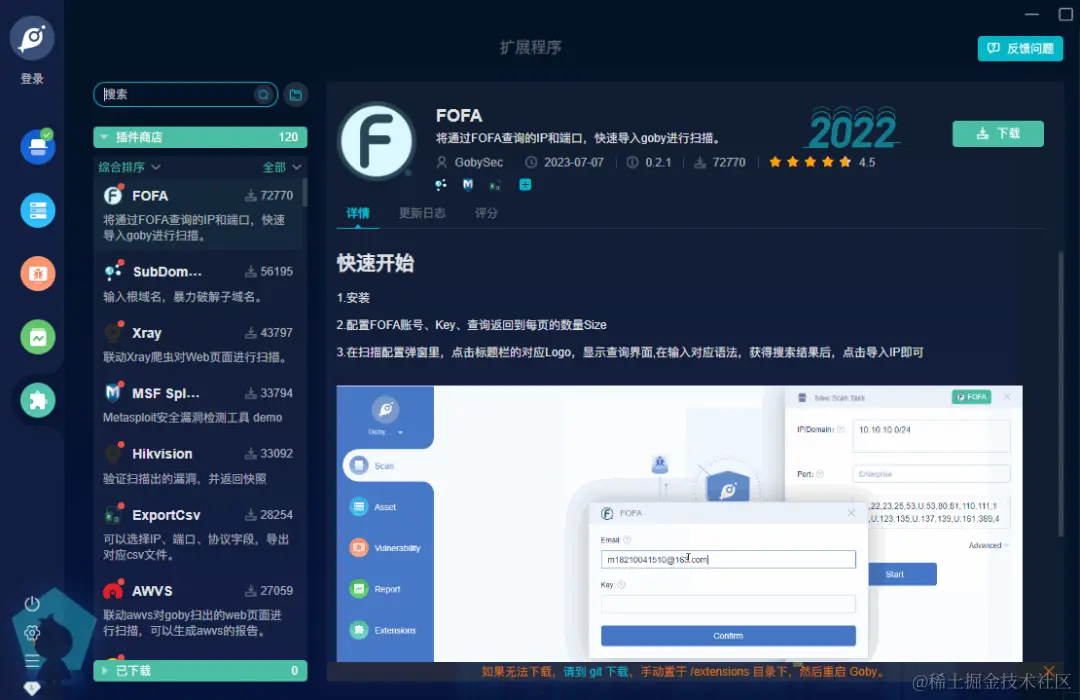Click the import folder icon beside search
Viewport: 1080px width, 700px height.
(x=295, y=94)
